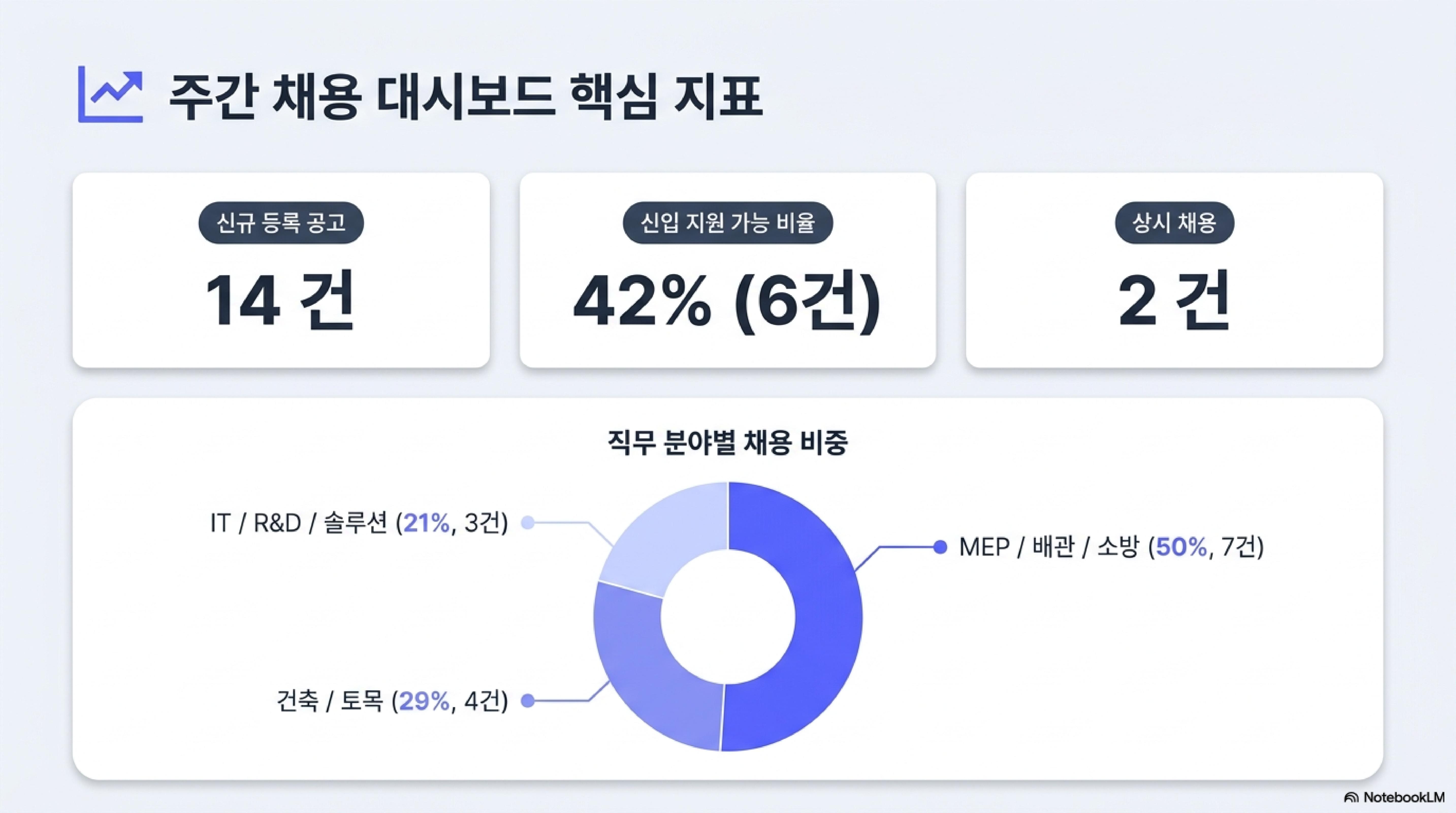Click the NotebookLM watermark text
Screen dimensions: 1456x813
[1403, 797]
